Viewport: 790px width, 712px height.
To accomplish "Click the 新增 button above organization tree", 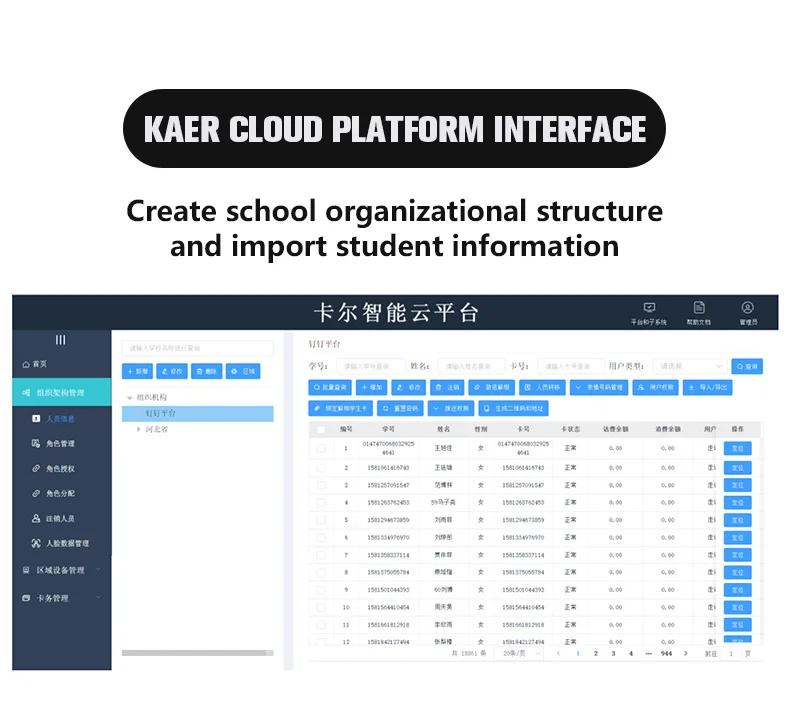I will pos(138,371).
